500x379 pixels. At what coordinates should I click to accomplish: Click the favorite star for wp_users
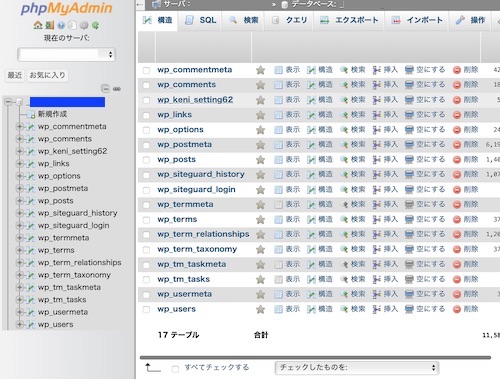click(x=261, y=309)
